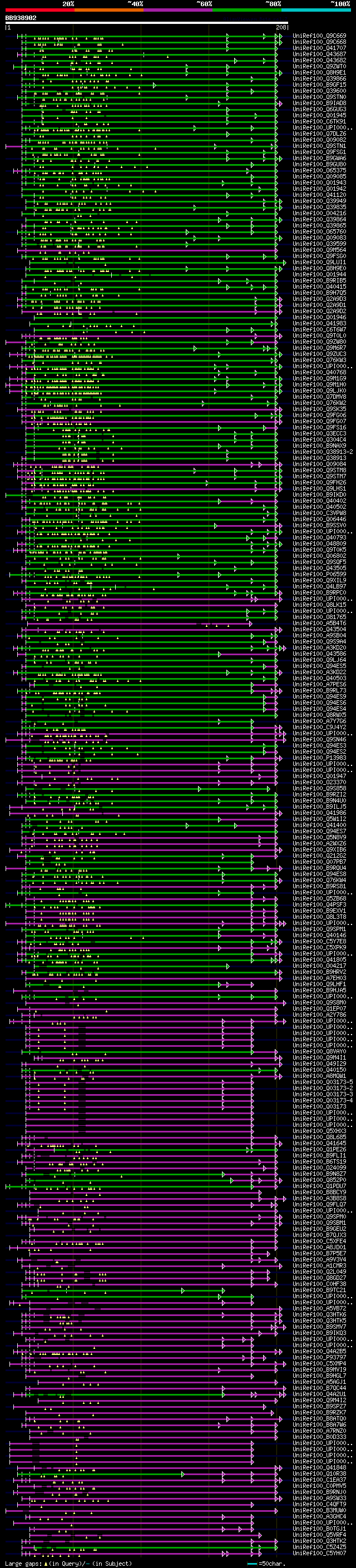This screenshot has height=1568, width=356.
Task: Open the UniRef100_B9GF15 hit
Action: click(319, 85)
